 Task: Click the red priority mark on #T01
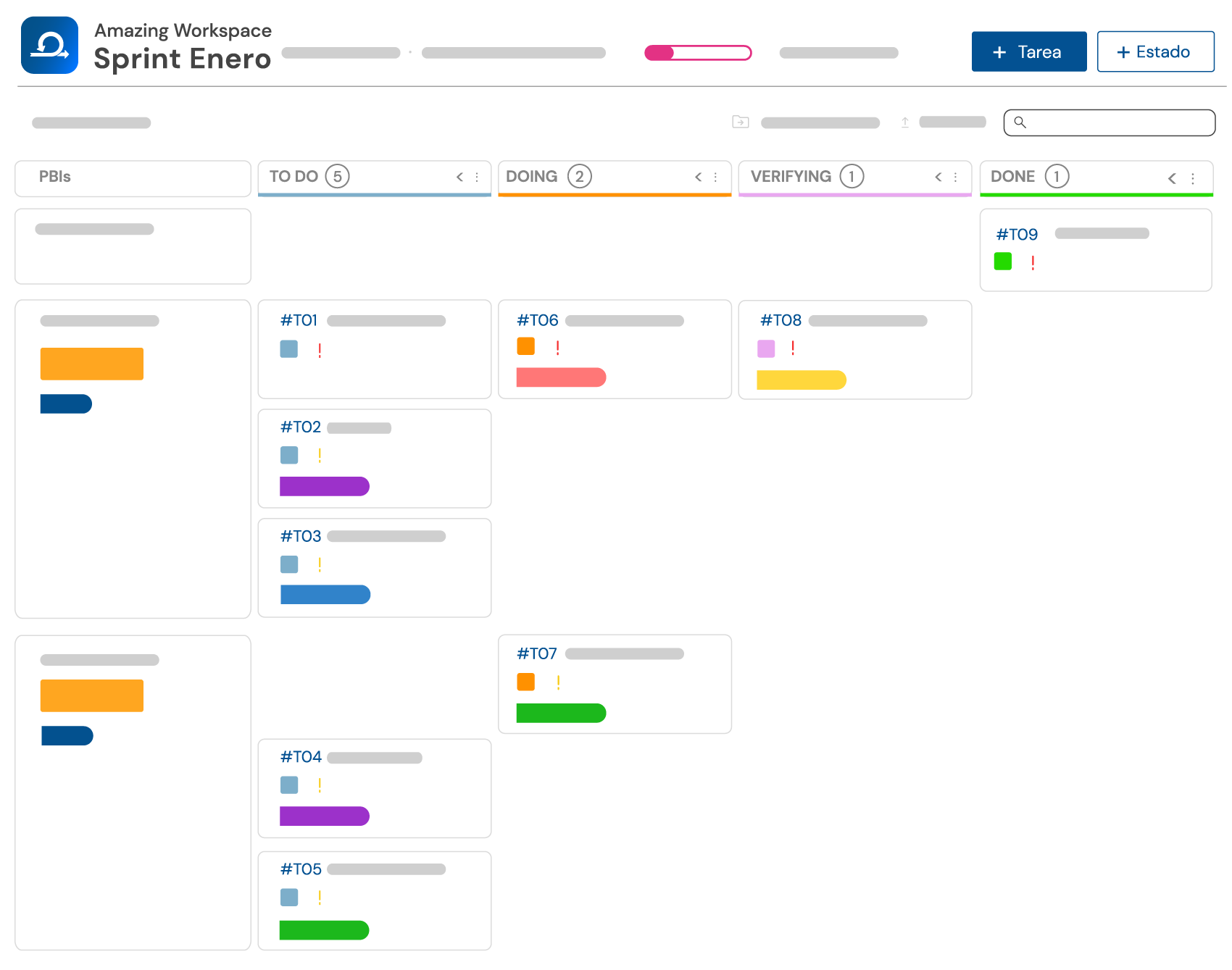tap(320, 350)
